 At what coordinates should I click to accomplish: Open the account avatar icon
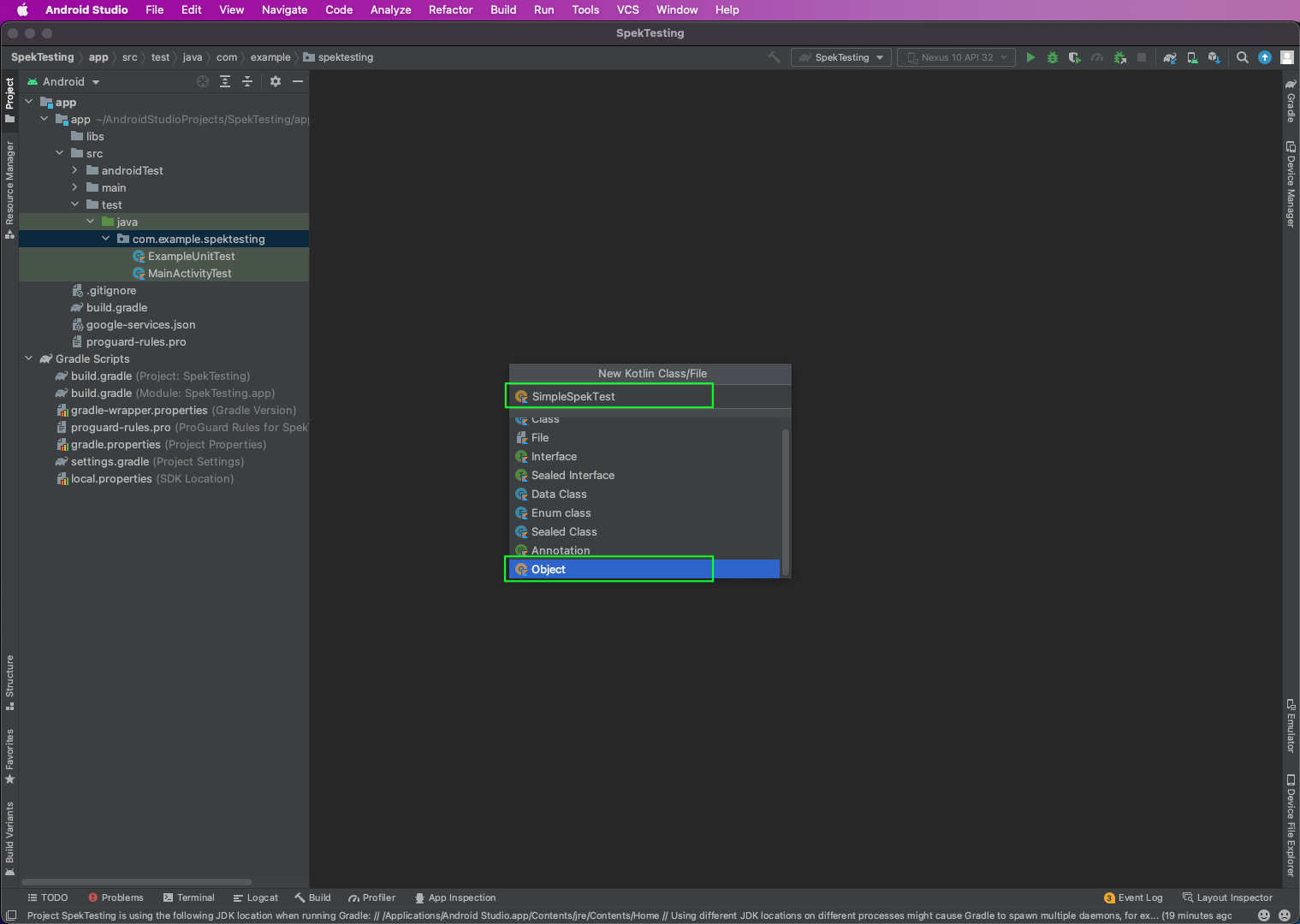[x=1286, y=57]
